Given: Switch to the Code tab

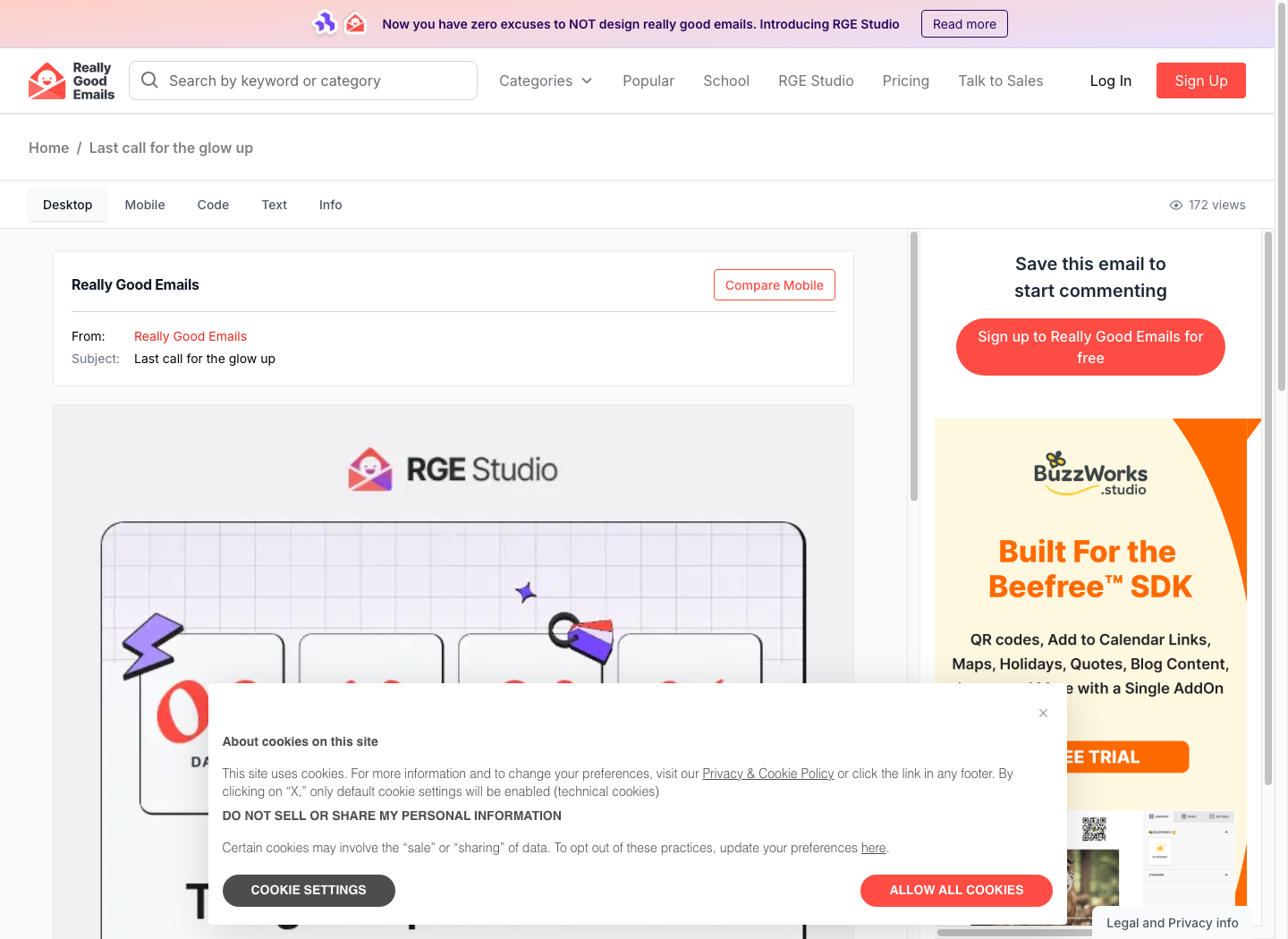Looking at the screenshot, I should click(x=213, y=205).
